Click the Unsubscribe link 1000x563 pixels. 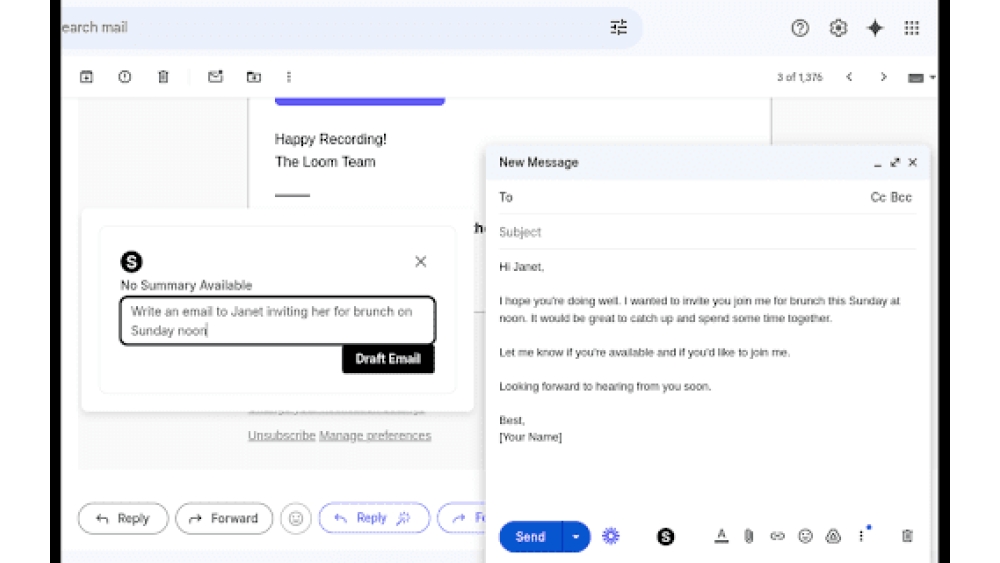tap(281, 435)
